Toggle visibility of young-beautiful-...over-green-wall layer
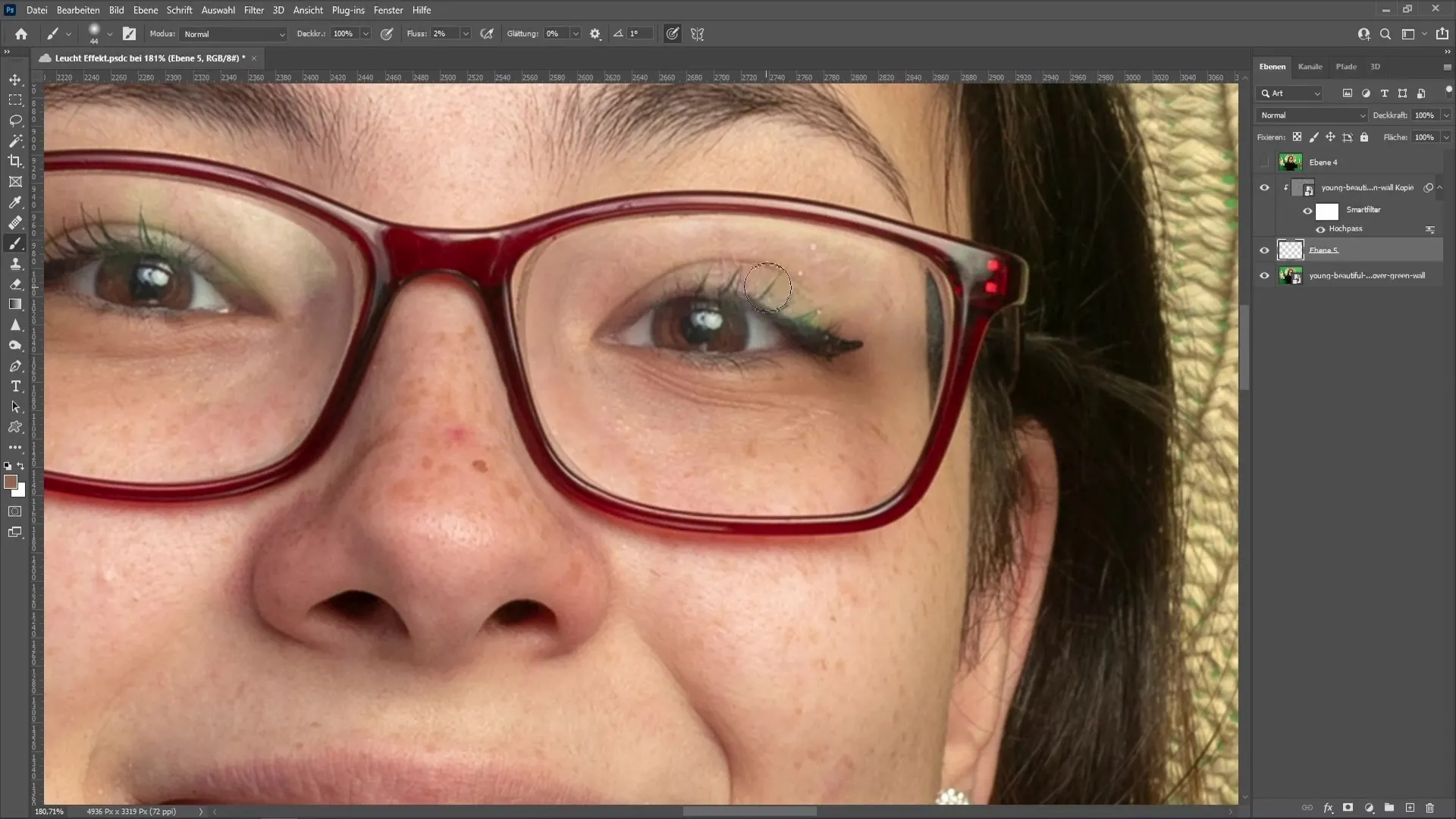The height and width of the screenshot is (819, 1456). (x=1264, y=275)
